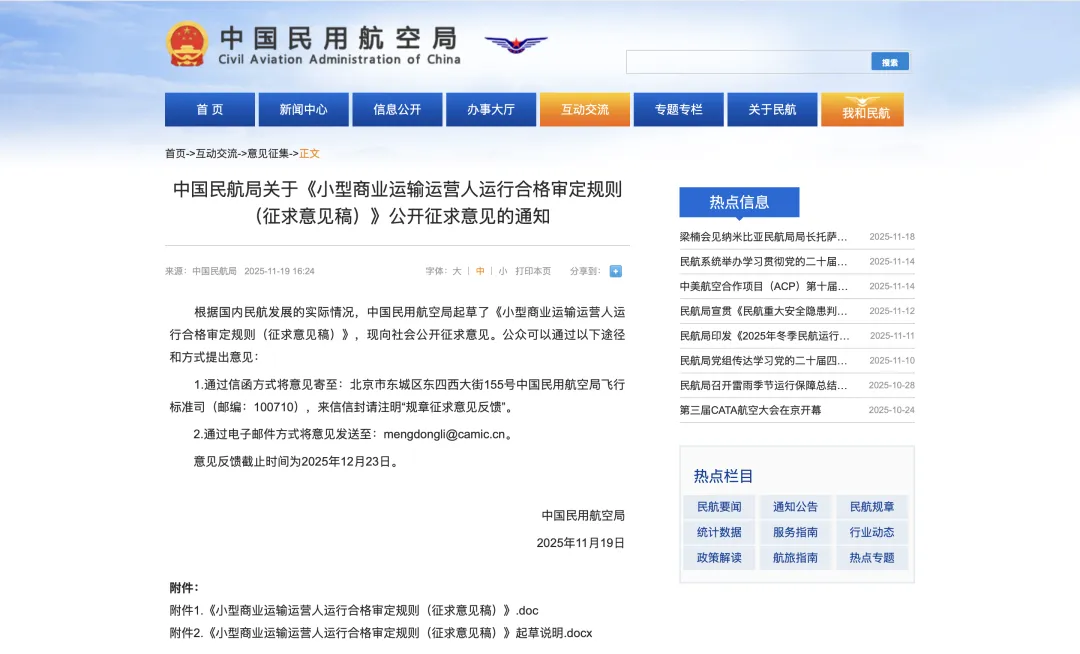The image size is (1080, 654).
Task: Open the 通知公告 hot column
Action: [x=794, y=506]
